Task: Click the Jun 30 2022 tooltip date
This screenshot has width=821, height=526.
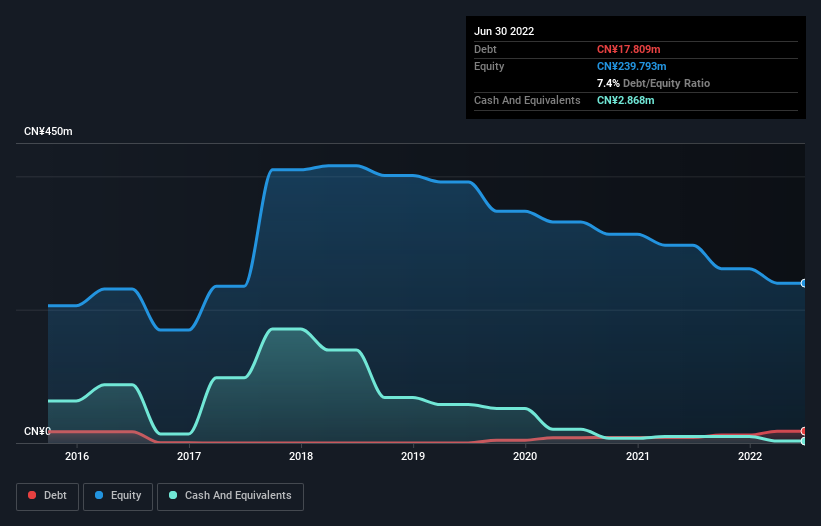Action: [504, 31]
